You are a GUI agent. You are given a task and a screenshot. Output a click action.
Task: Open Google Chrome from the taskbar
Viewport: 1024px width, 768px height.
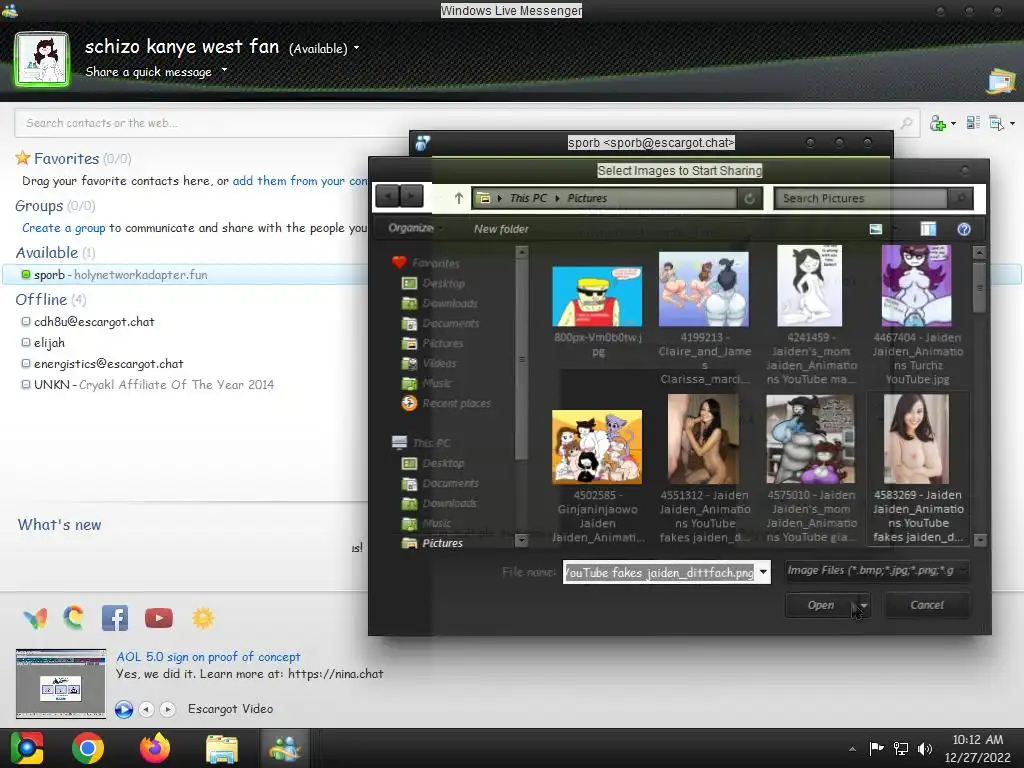pyautogui.click(x=88, y=748)
